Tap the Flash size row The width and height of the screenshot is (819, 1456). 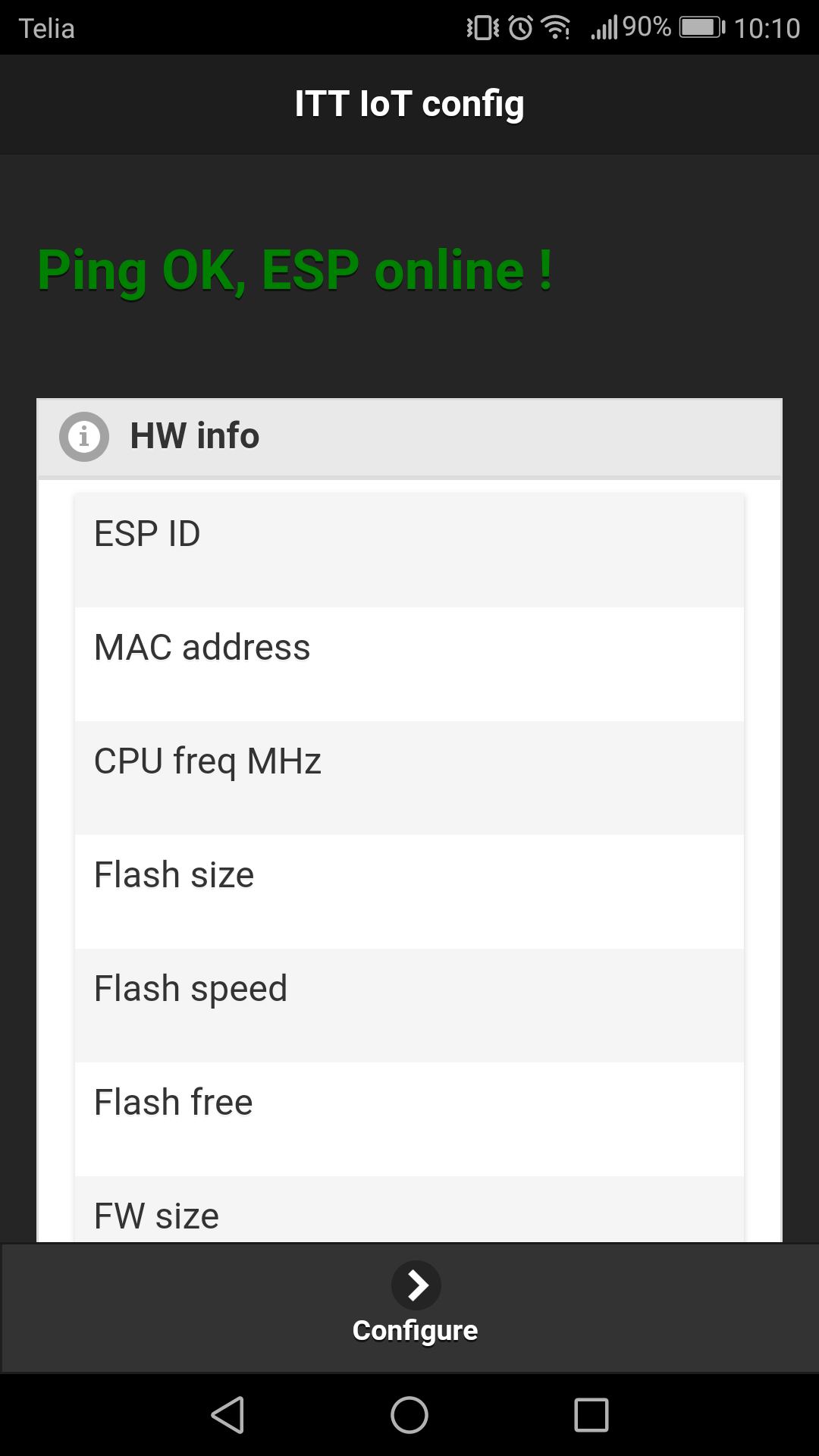(409, 892)
